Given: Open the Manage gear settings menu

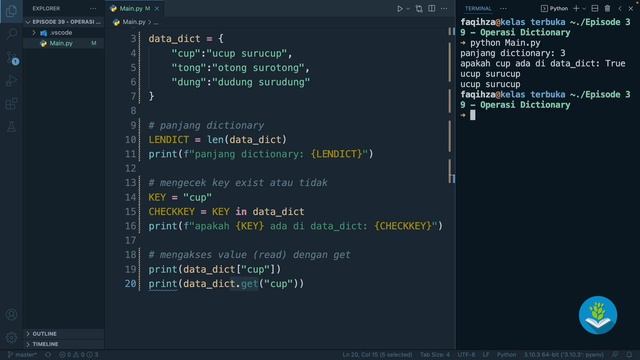Looking at the screenshot, I should pyautogui.click(x=11, y=338).
